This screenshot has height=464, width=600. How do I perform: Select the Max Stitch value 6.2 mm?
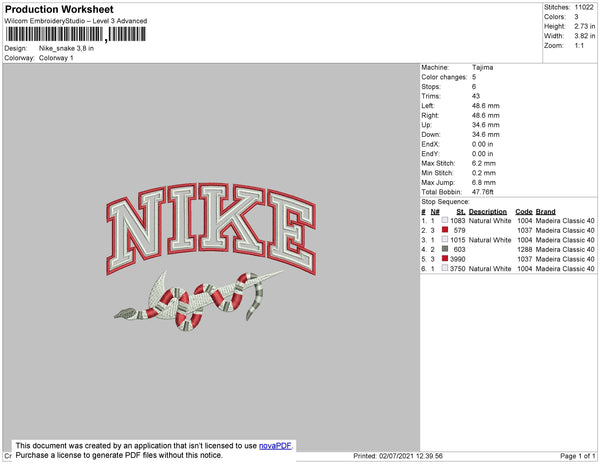pos(484,163)
